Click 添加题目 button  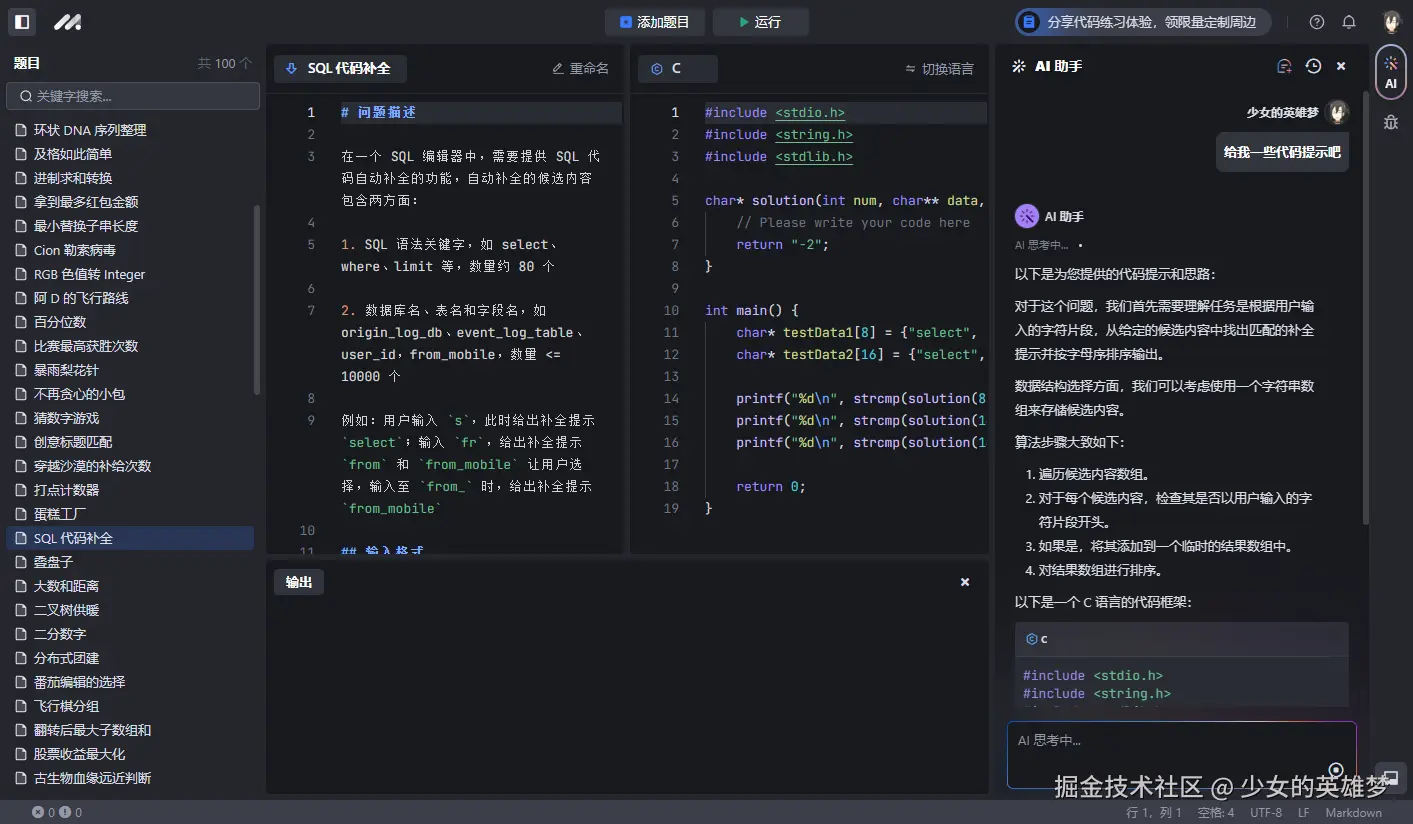point(654,22)
